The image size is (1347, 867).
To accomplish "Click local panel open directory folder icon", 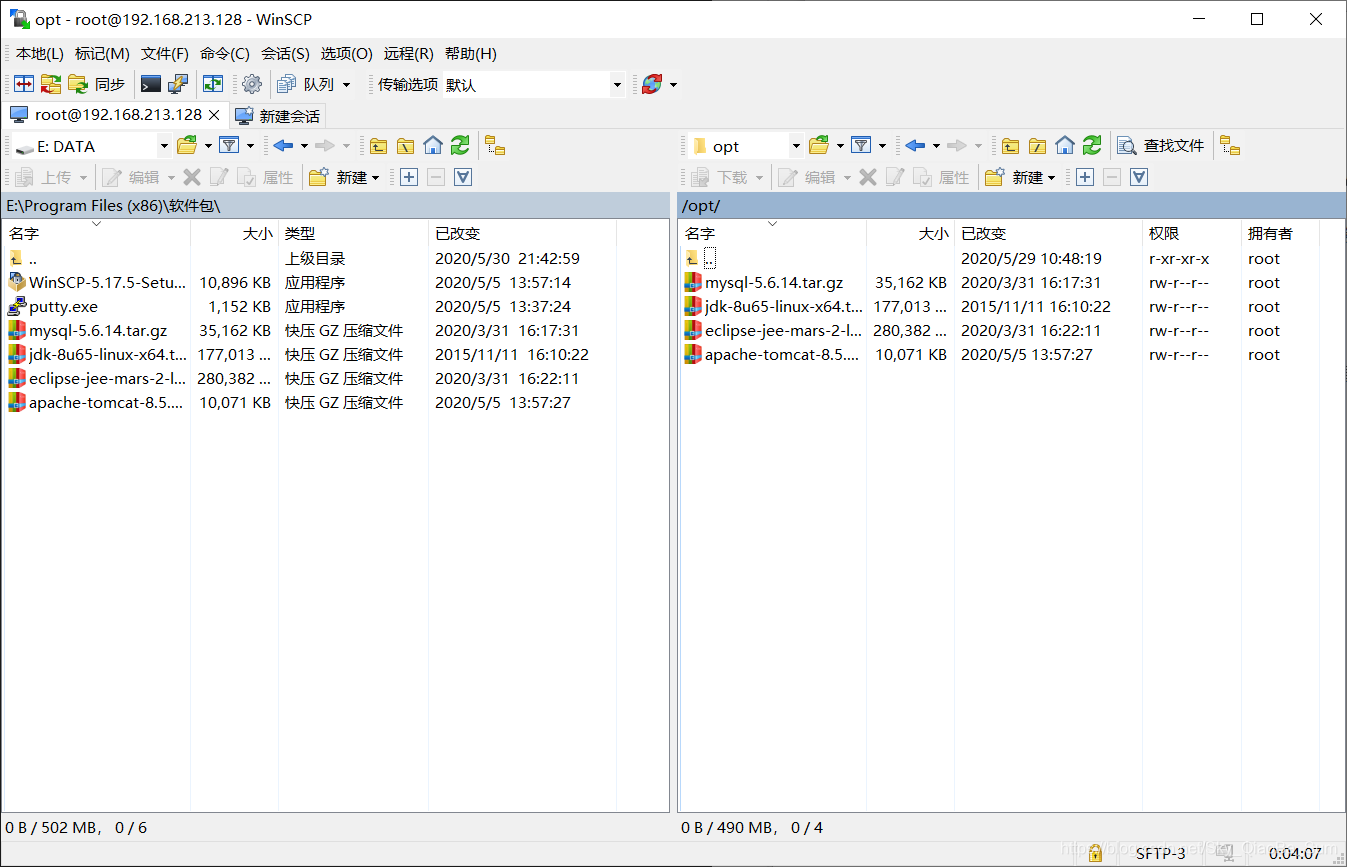I will [x=188, y=146].
